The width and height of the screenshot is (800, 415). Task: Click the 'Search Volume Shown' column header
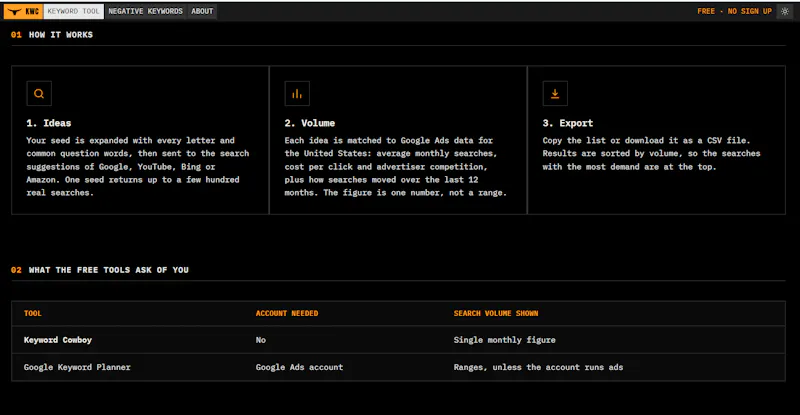(496, 313)
